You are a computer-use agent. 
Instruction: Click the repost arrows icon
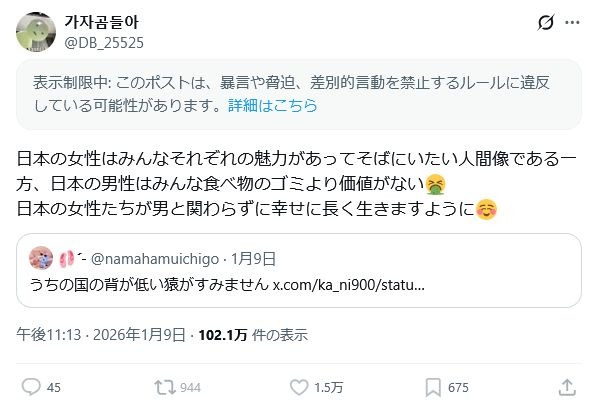[165, 387]
